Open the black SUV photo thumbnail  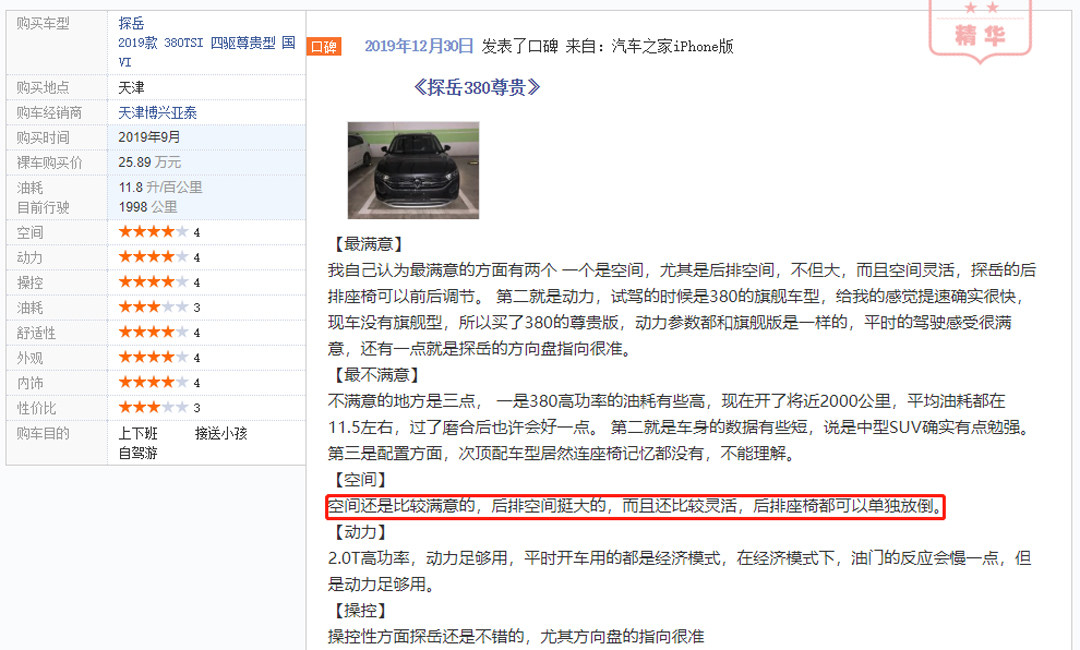tap(413, 170)
